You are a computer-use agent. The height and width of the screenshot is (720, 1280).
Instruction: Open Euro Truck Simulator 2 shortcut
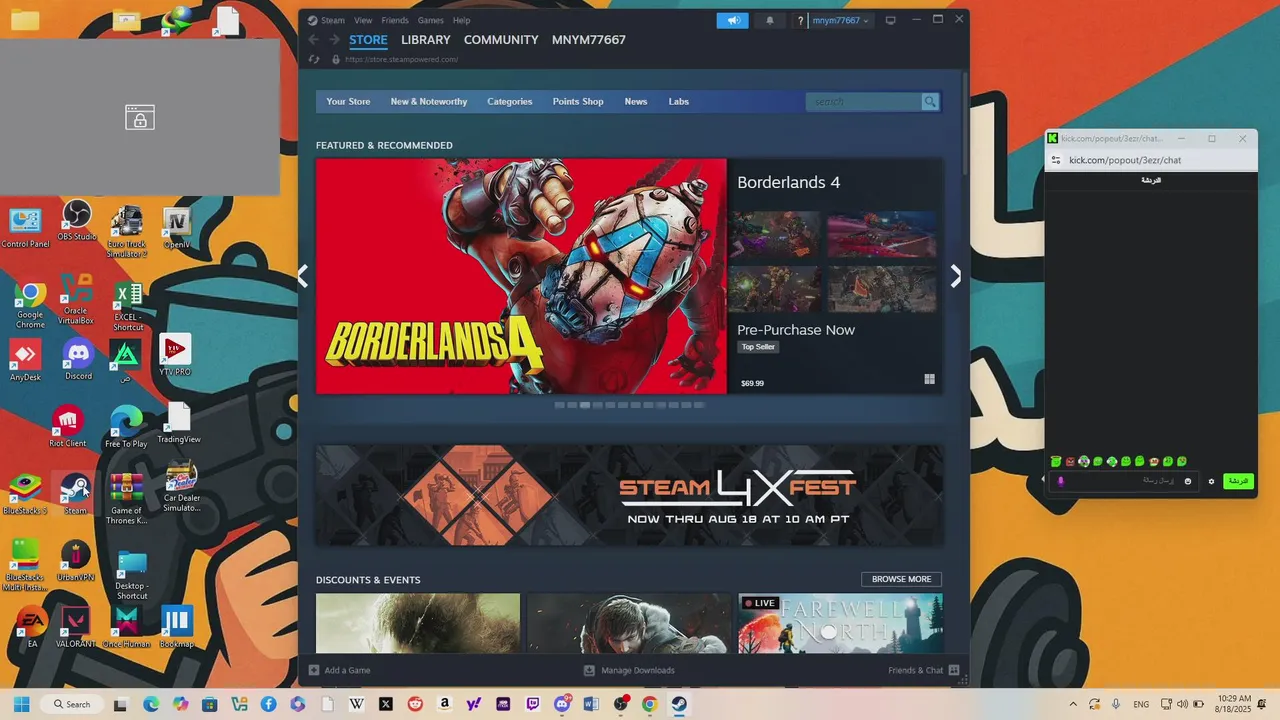[127, 231]
